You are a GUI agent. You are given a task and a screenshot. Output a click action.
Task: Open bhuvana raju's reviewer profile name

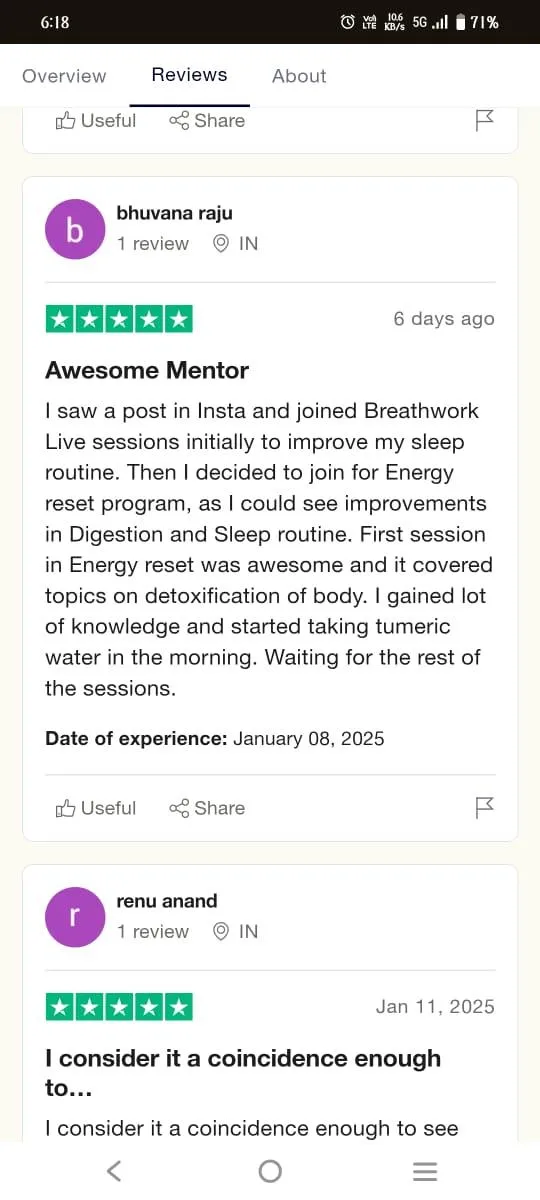174,213
